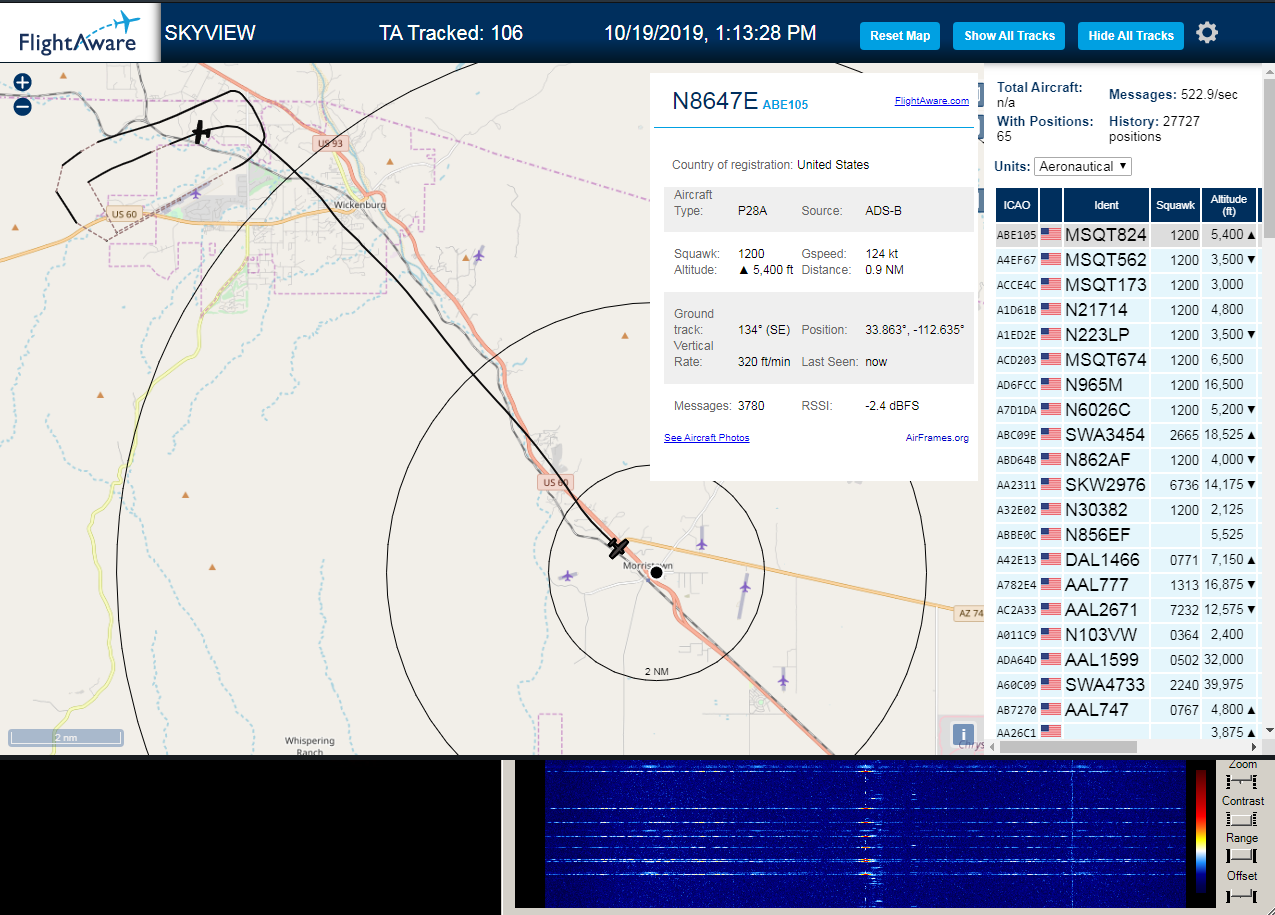Open the Units dropdown showing Aeronautical
The height and width of the screenshot is (915, 1275).
[x=1083, y=166]
